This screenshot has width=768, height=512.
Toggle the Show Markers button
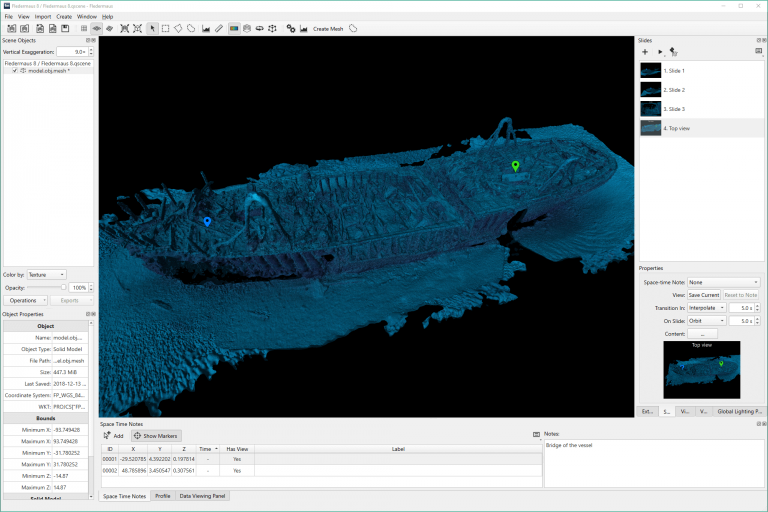click(156, 436)
